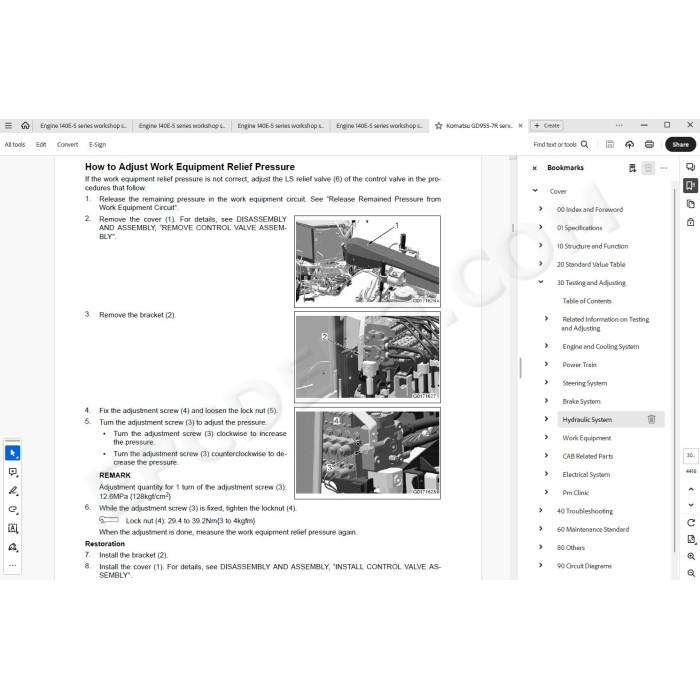Open Table of Contents bookmark
The image size is (700, 700).
[x=587, y=301]
